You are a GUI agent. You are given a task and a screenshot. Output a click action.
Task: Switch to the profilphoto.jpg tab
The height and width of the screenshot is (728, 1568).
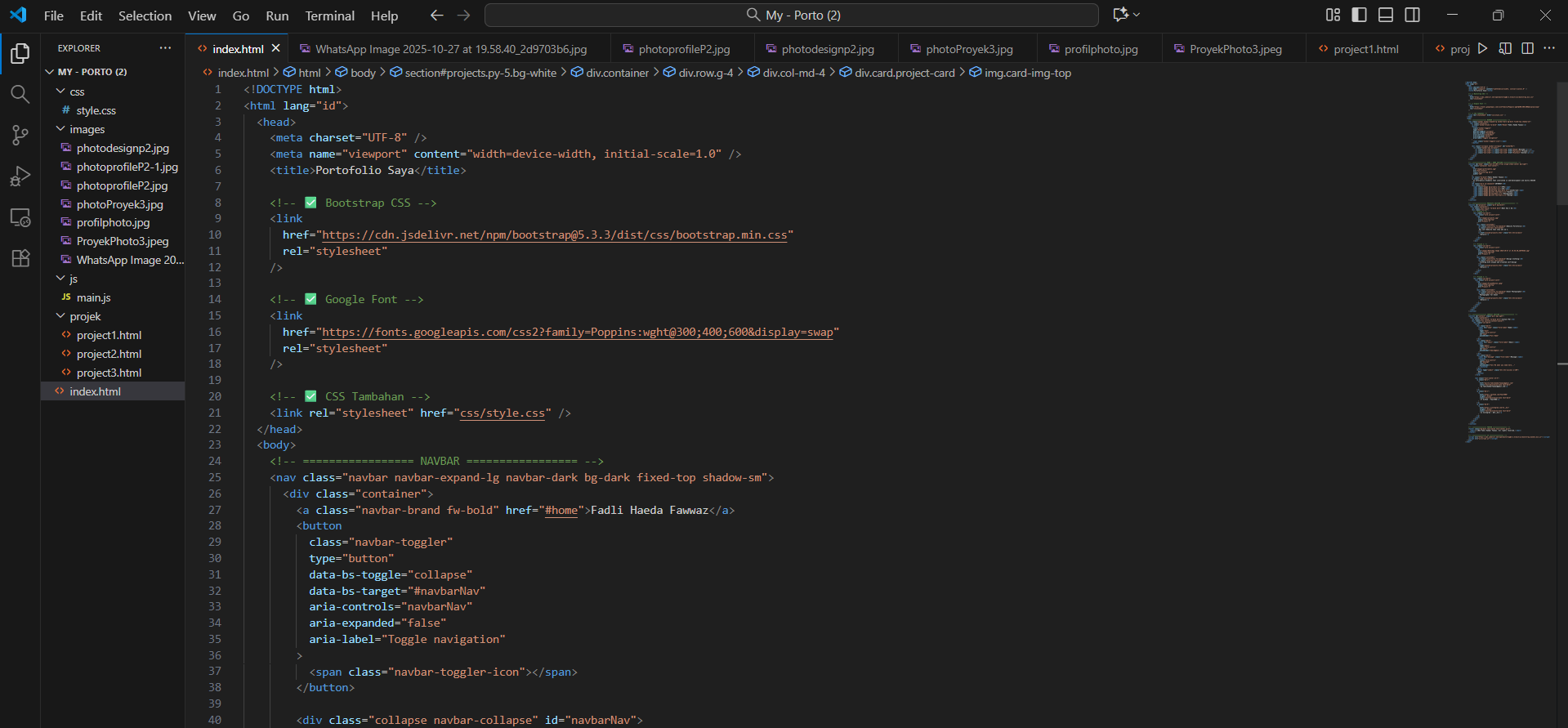[x=1100, y=49]
